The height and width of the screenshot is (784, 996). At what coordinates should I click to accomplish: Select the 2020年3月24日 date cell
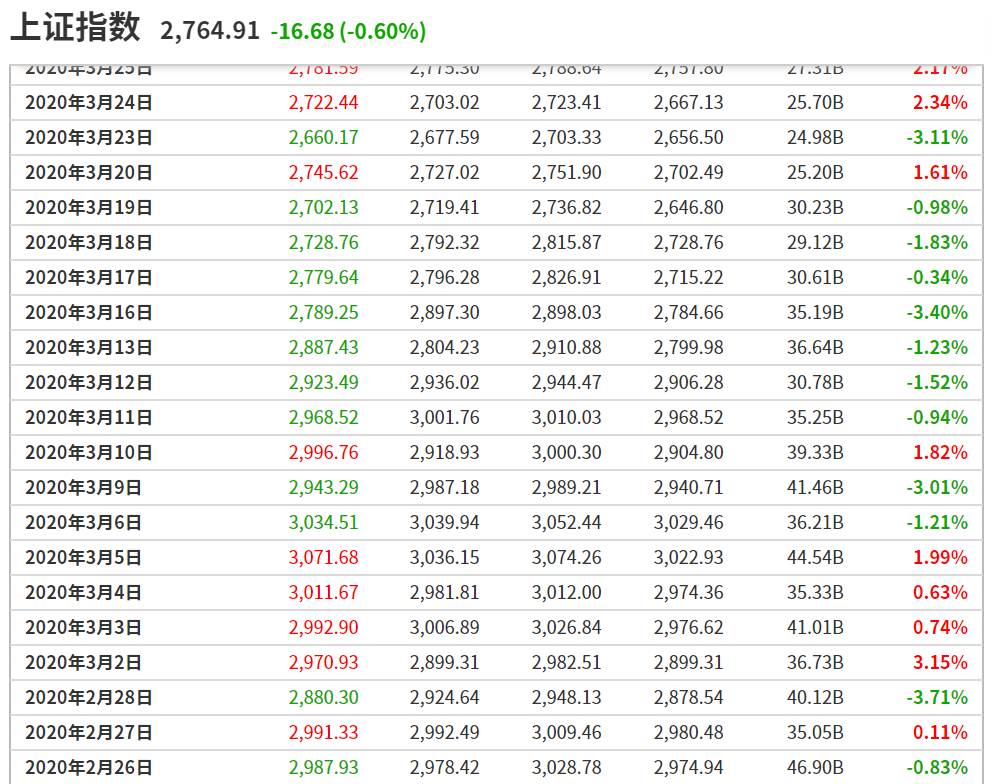89,102
